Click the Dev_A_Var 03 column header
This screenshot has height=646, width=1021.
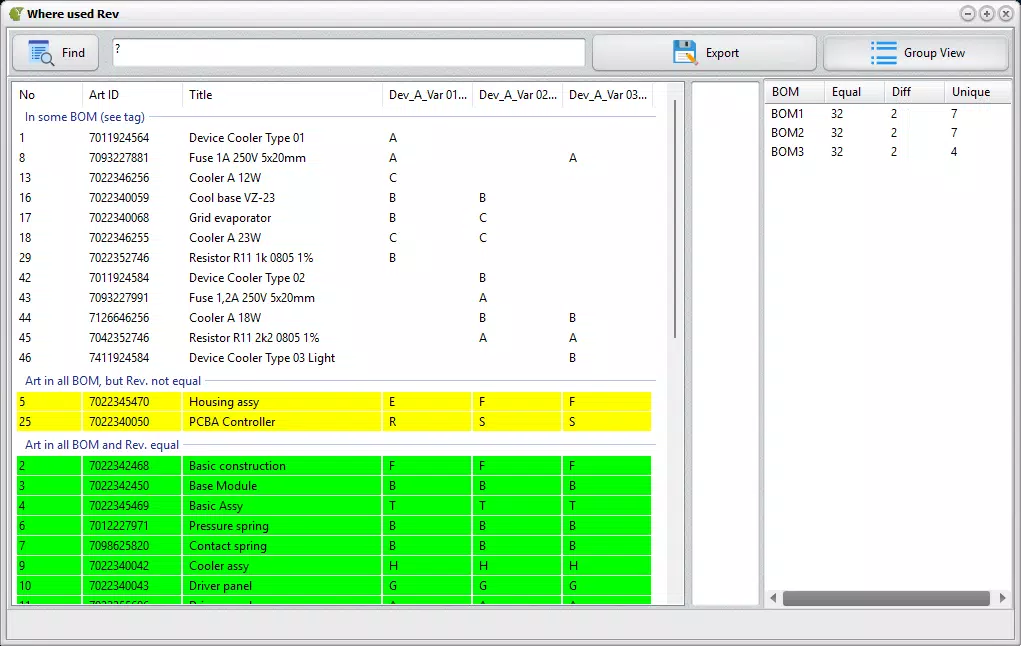[607, 94]
